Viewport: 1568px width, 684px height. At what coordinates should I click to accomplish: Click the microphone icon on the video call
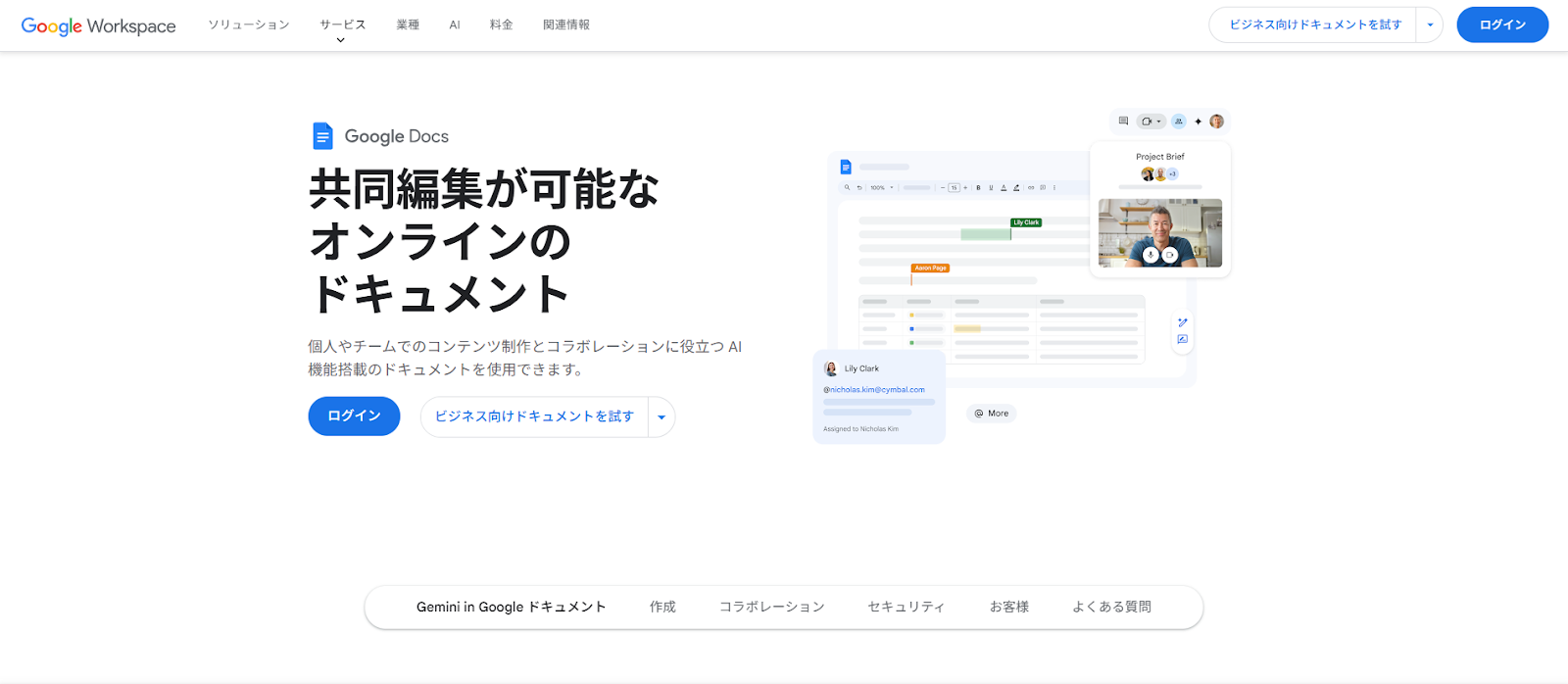1151,255
